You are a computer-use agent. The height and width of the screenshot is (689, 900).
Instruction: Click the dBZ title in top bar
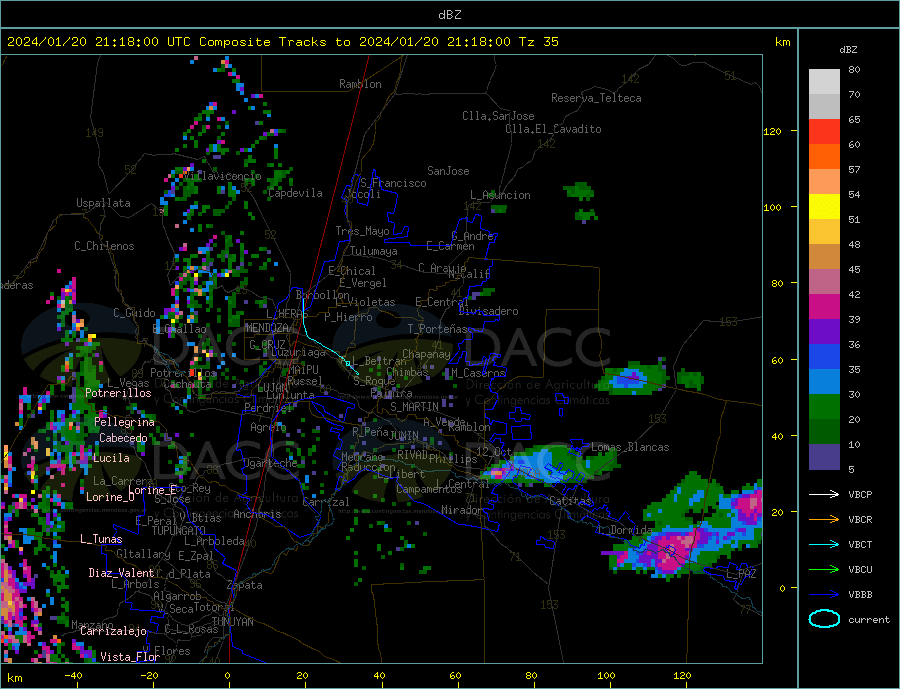pos(449,15)
